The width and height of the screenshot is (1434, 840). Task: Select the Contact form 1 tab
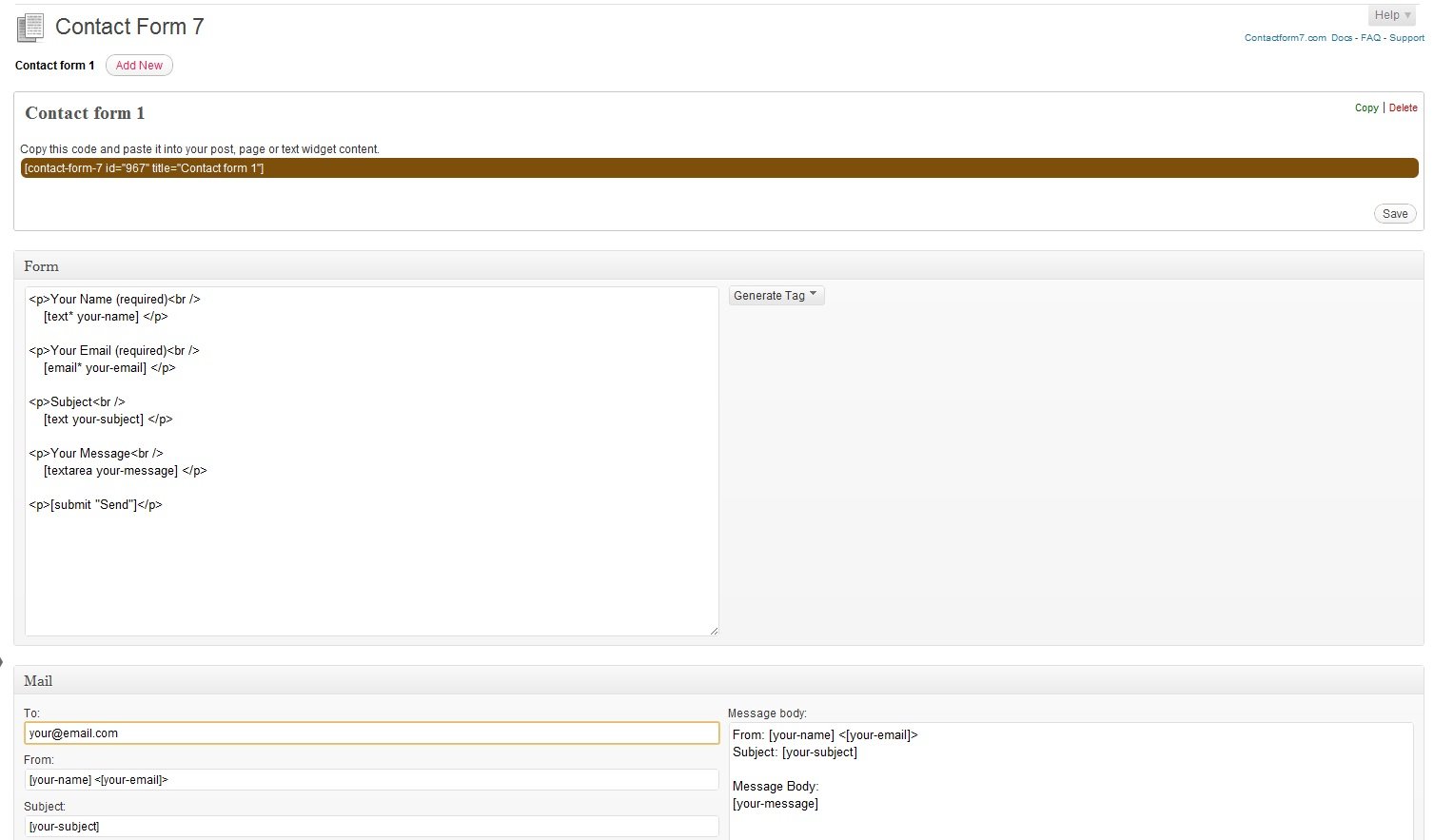point(55,66)
